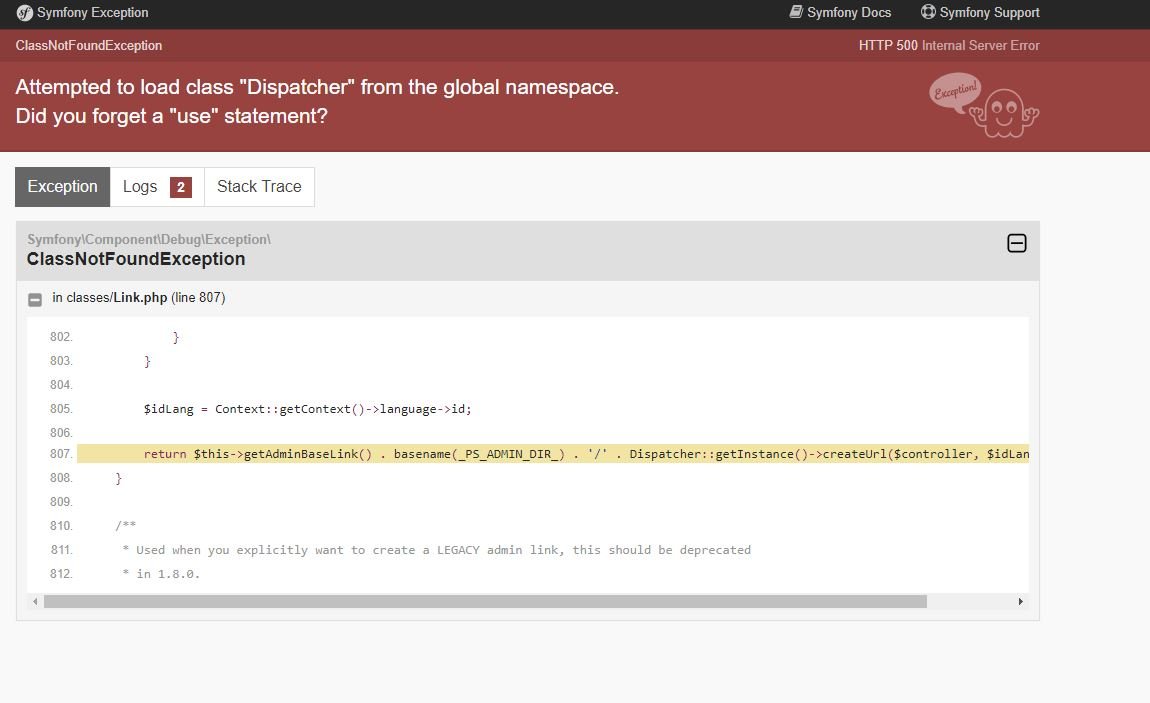Viewport: 1150px width, 703px height.
Task: Click the classes/Link.php file path
Action: click(x=117, y=298)
